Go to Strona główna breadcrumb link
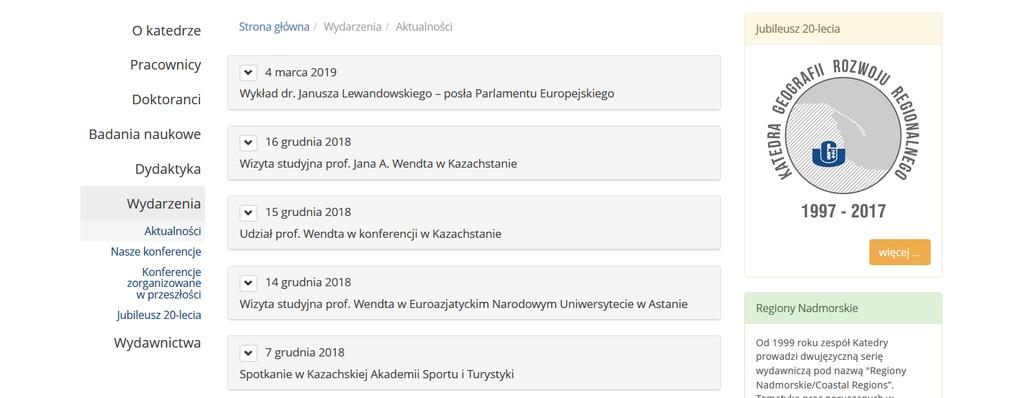The image size is (1024, 398). [274, 27]
